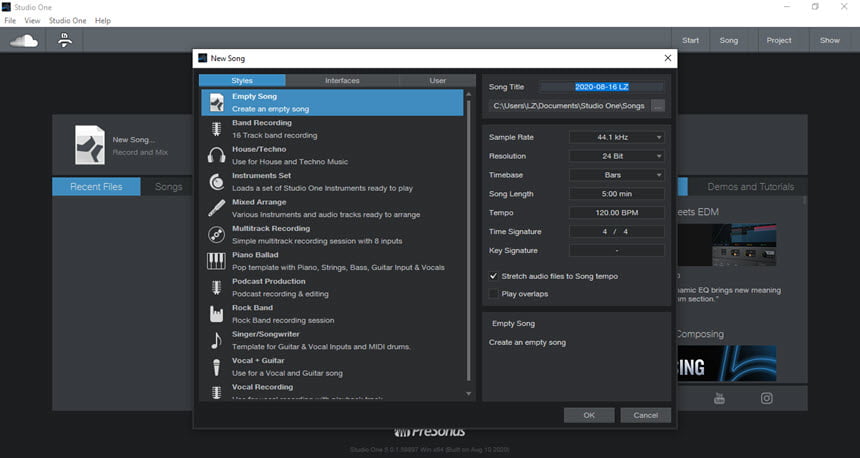Open the EDM news thumbnail
The width and height of the screenshot is (860, 458).
(x=727, y=245)
